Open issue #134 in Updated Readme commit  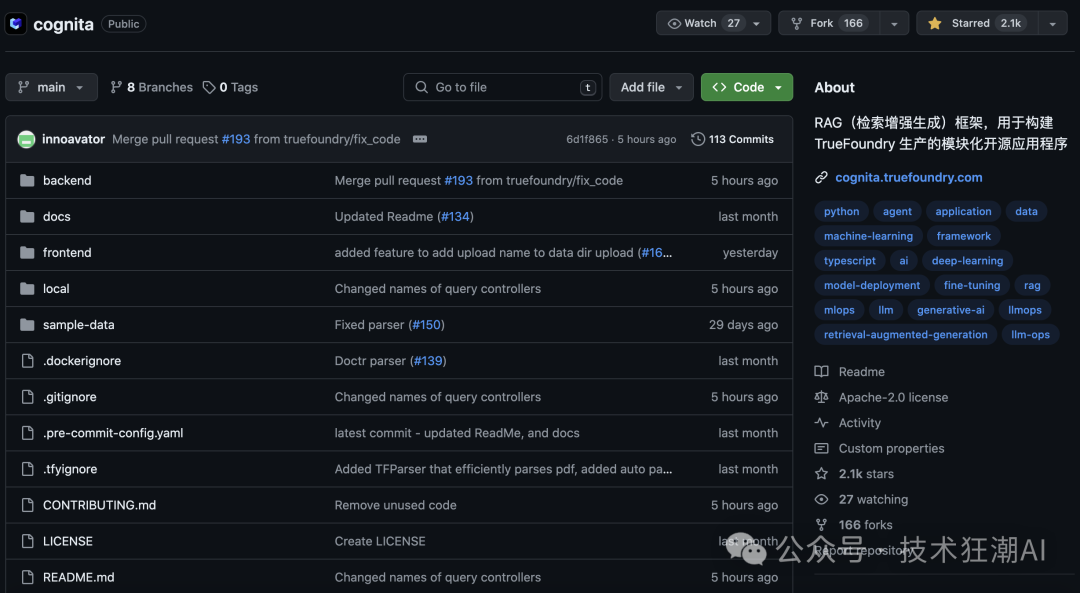click(x=455, y=216)
